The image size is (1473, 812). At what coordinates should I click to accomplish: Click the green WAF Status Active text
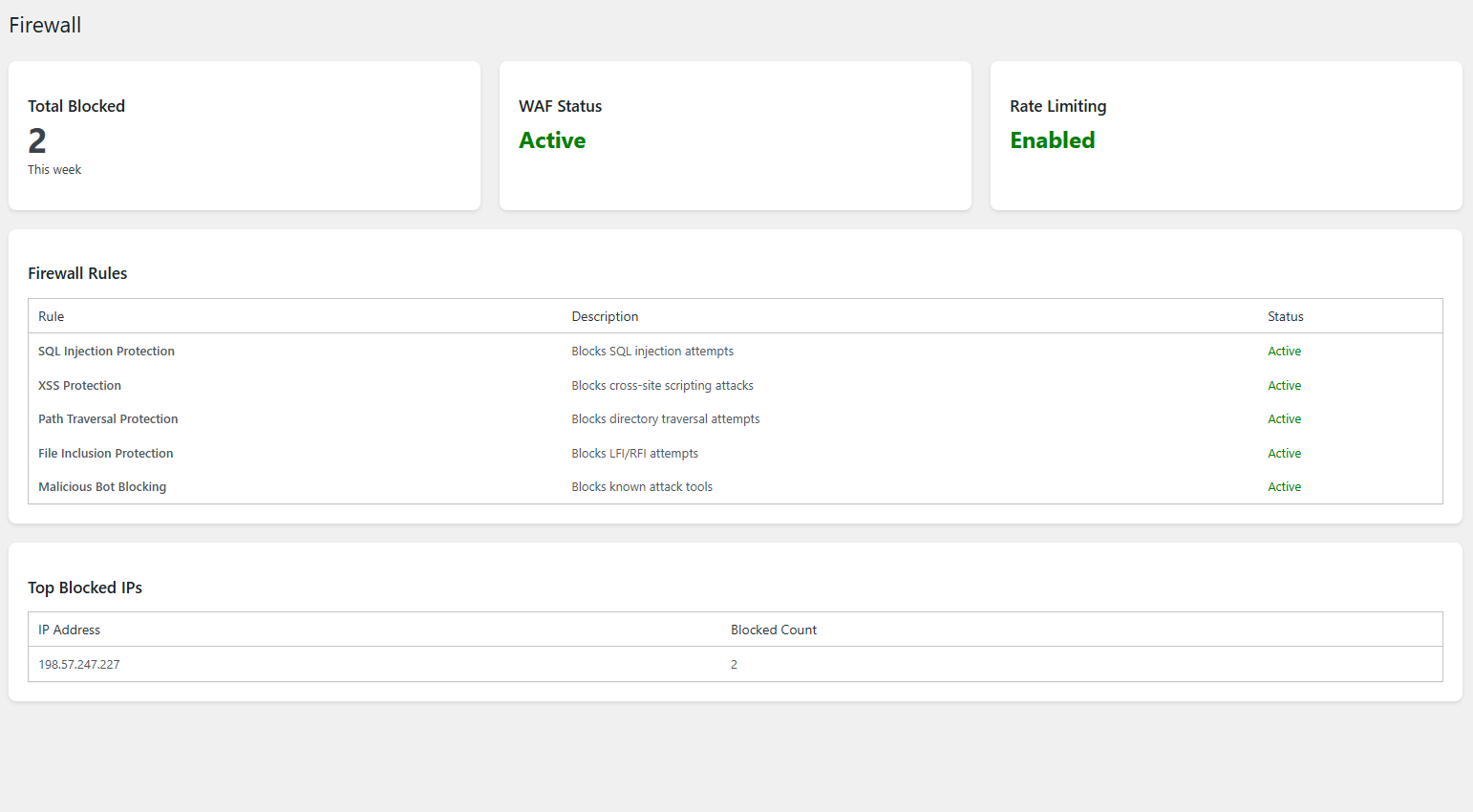(x=552, y=140)
